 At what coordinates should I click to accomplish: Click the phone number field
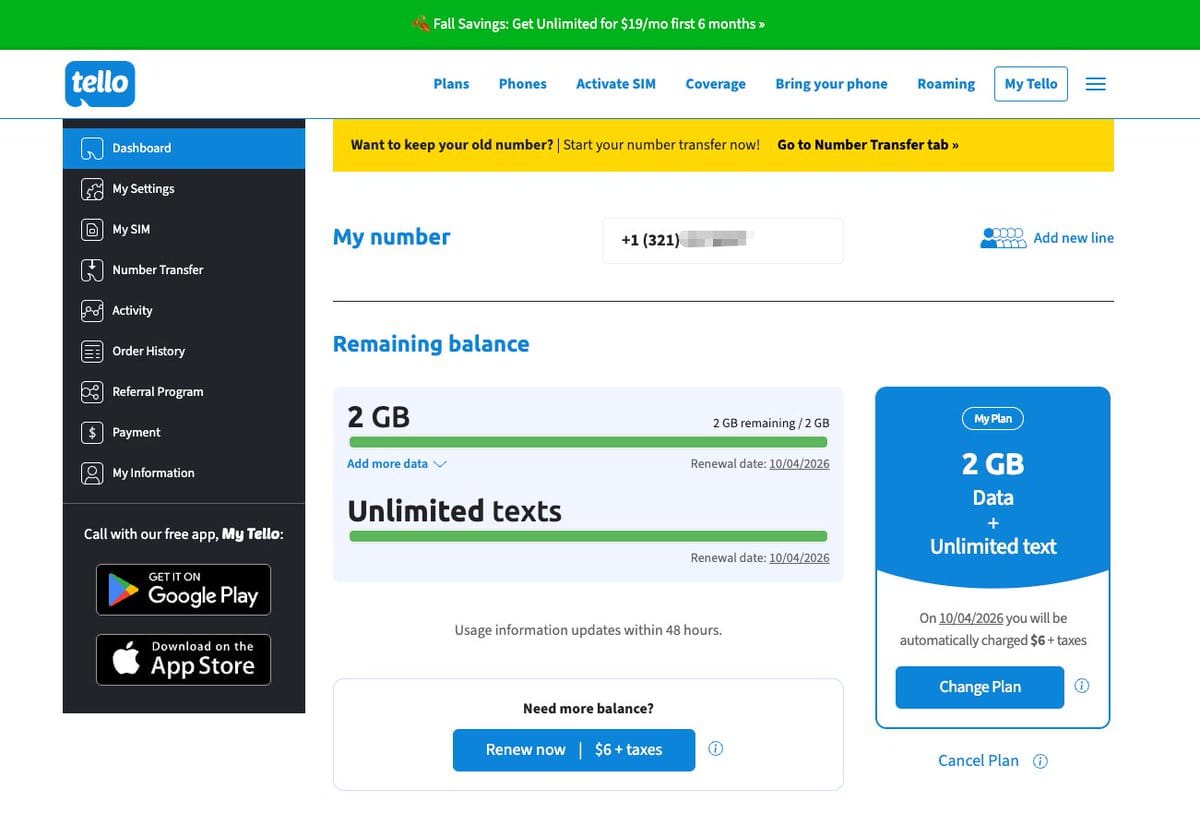point(723,241)
